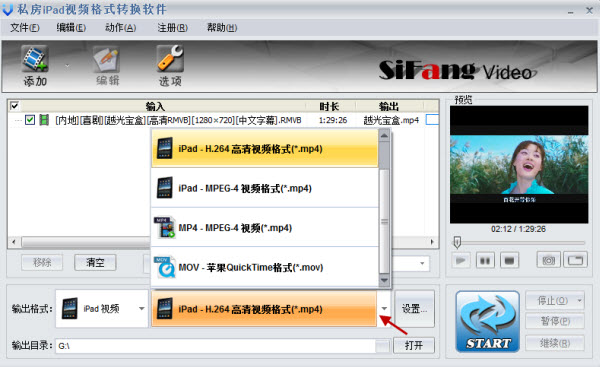Minimize the window via title bar button

pyautogui.click(x=571, y=11)
